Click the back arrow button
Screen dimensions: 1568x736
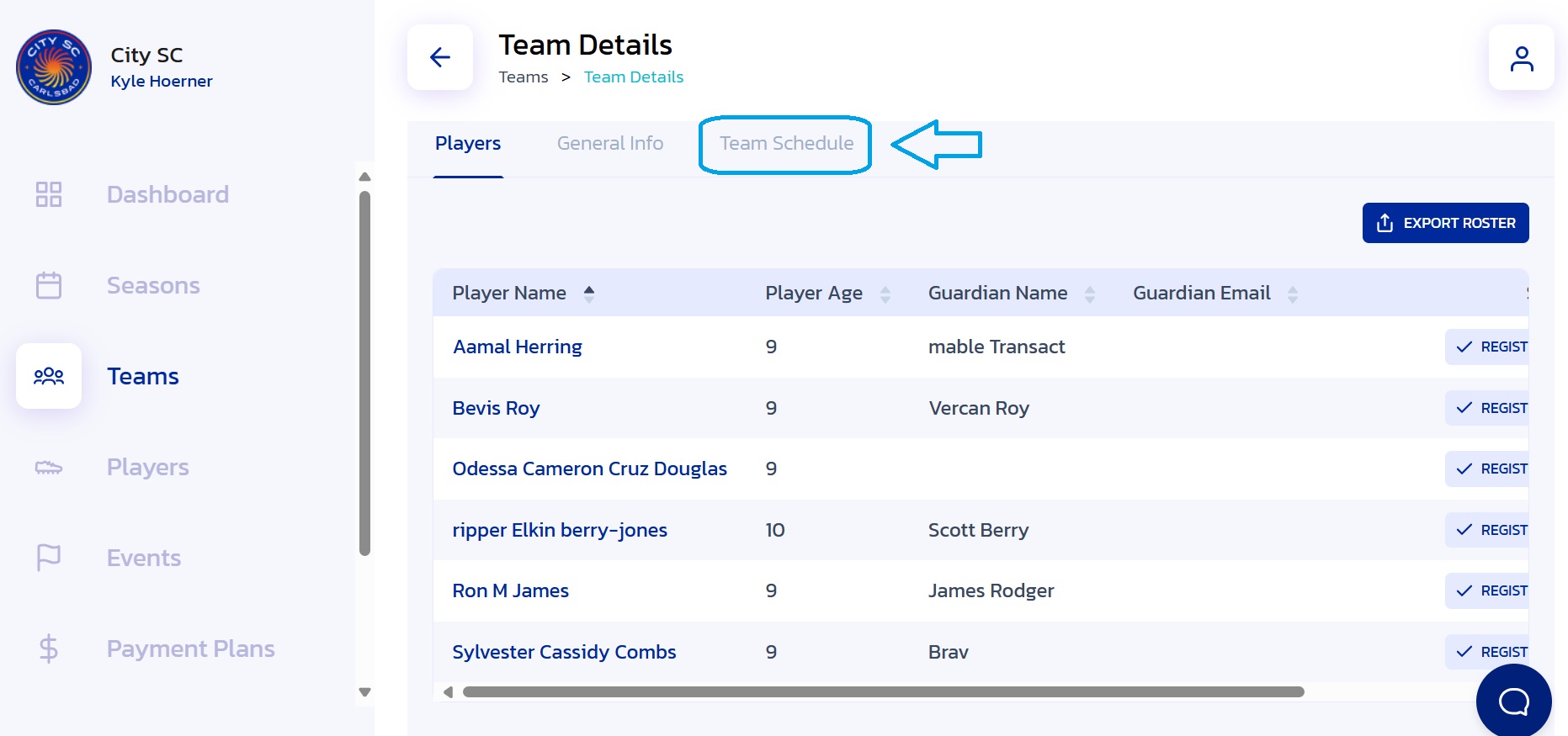tap(440, 57)
